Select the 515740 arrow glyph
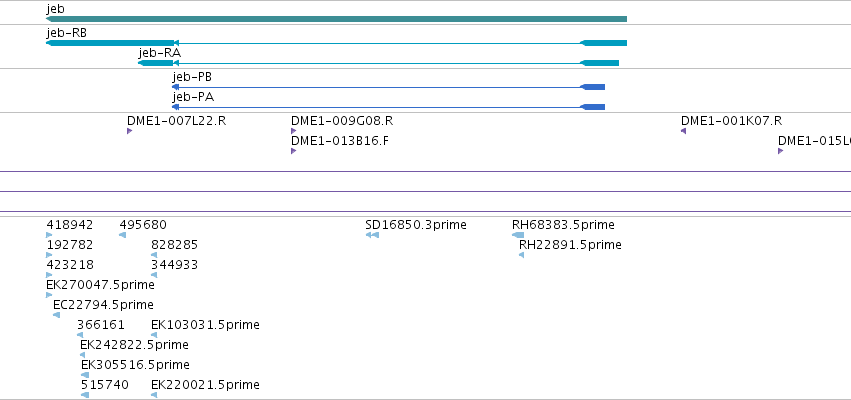Image resolution: width=851 pixels, height=400 pixels. coord(85,395)
